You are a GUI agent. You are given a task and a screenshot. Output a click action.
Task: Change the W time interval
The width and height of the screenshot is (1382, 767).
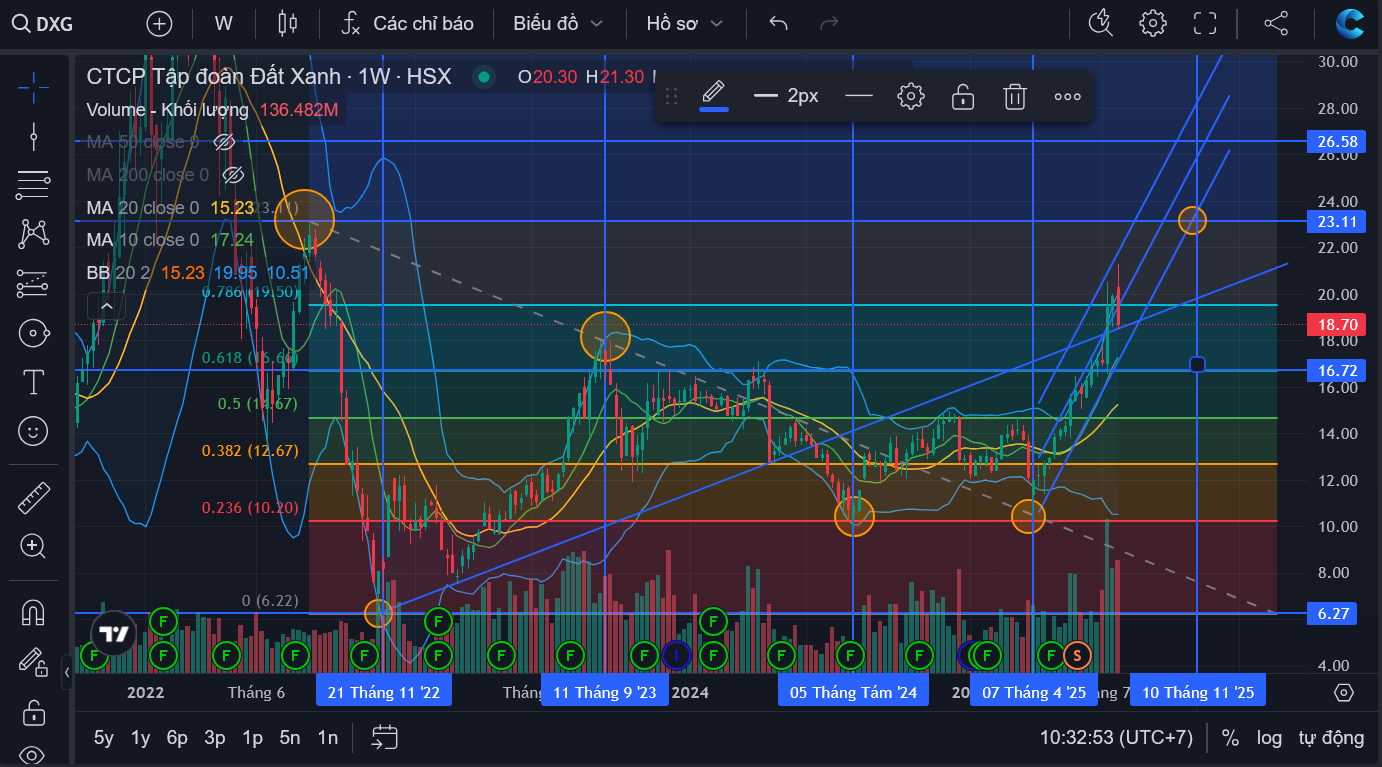coord(223,24)
